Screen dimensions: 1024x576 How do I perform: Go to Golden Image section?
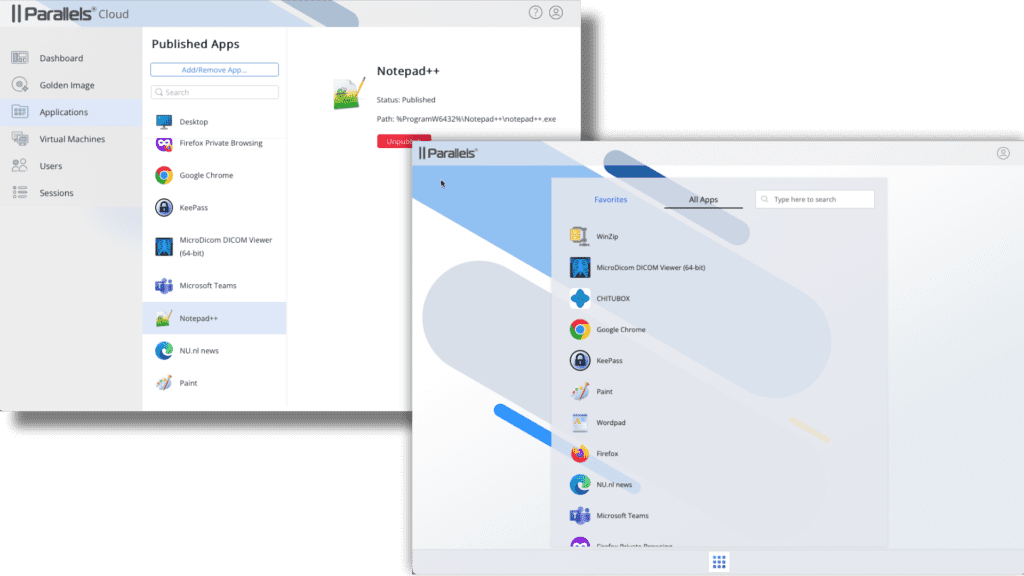(67, 85)
